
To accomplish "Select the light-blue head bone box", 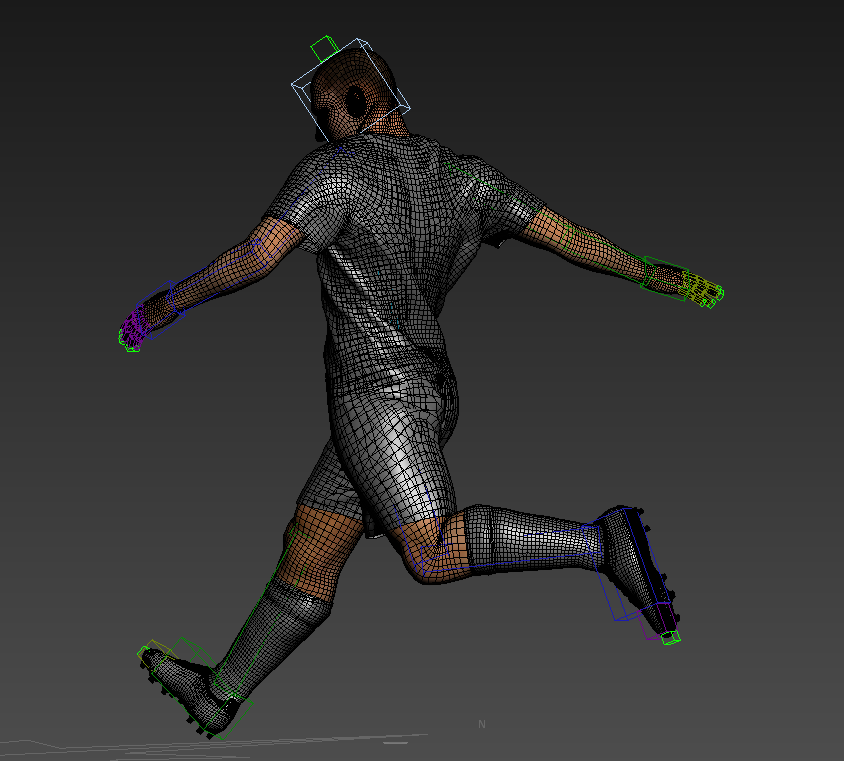I will 351,89.
